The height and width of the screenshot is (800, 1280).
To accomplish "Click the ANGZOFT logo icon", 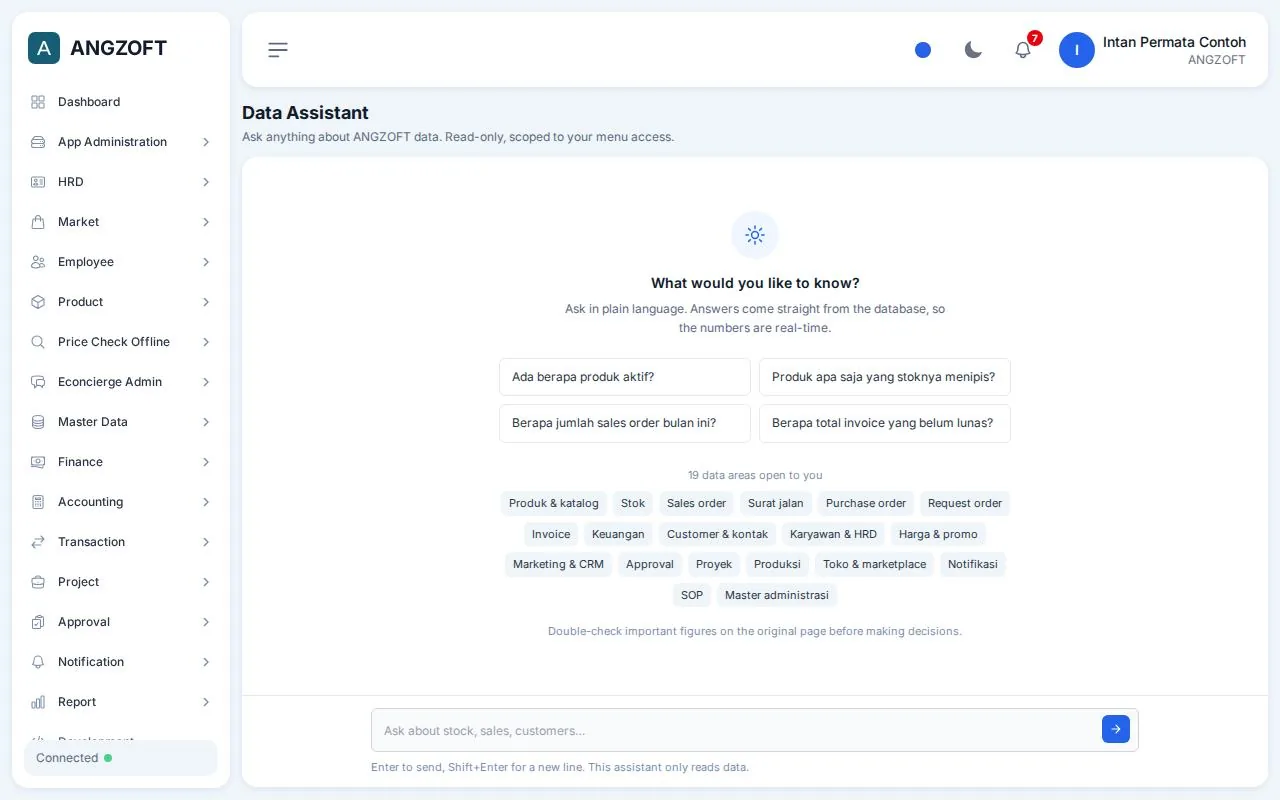I will (x=44, y=48).
